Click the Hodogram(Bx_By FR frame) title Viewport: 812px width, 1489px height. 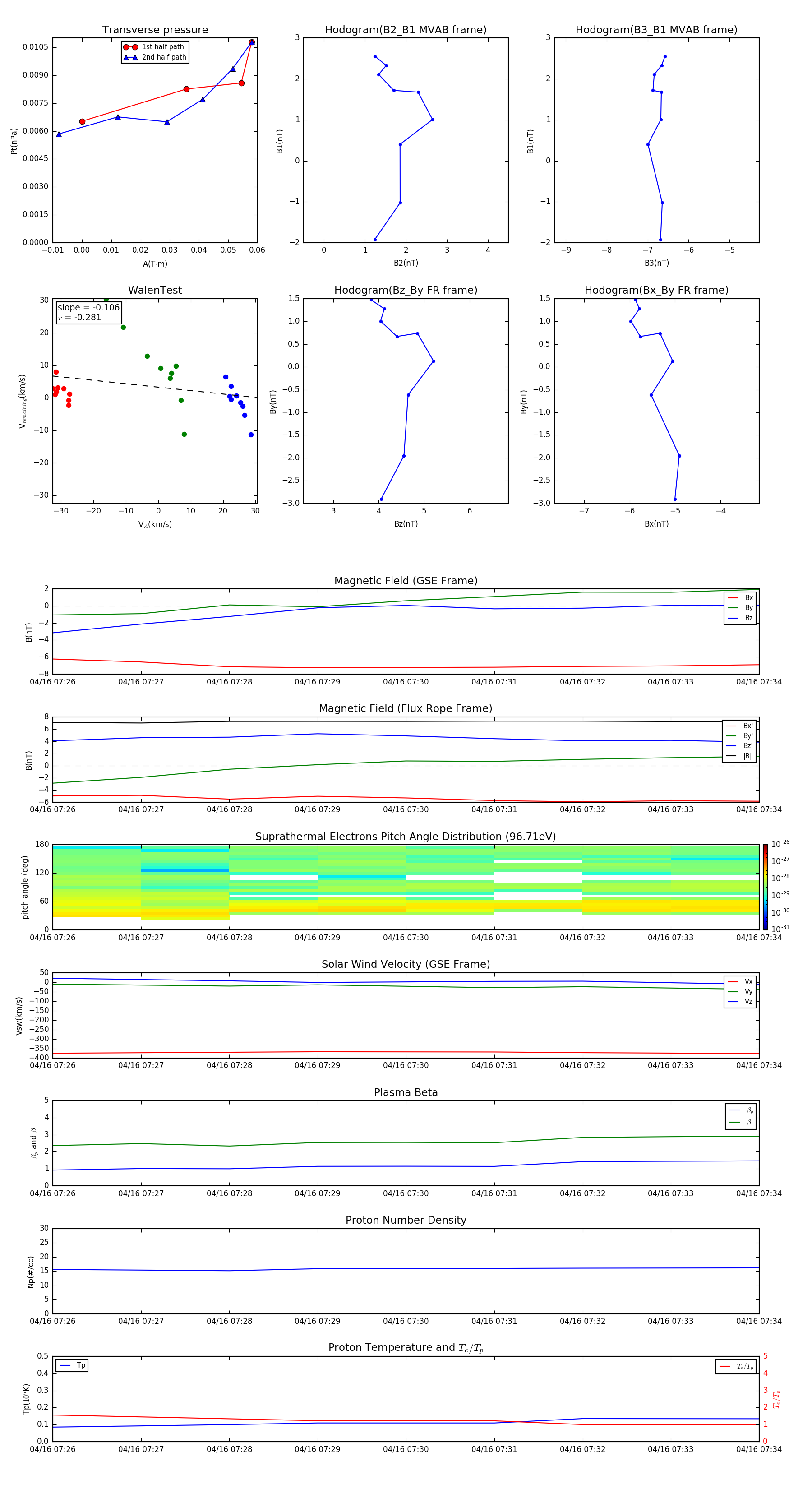656,290
